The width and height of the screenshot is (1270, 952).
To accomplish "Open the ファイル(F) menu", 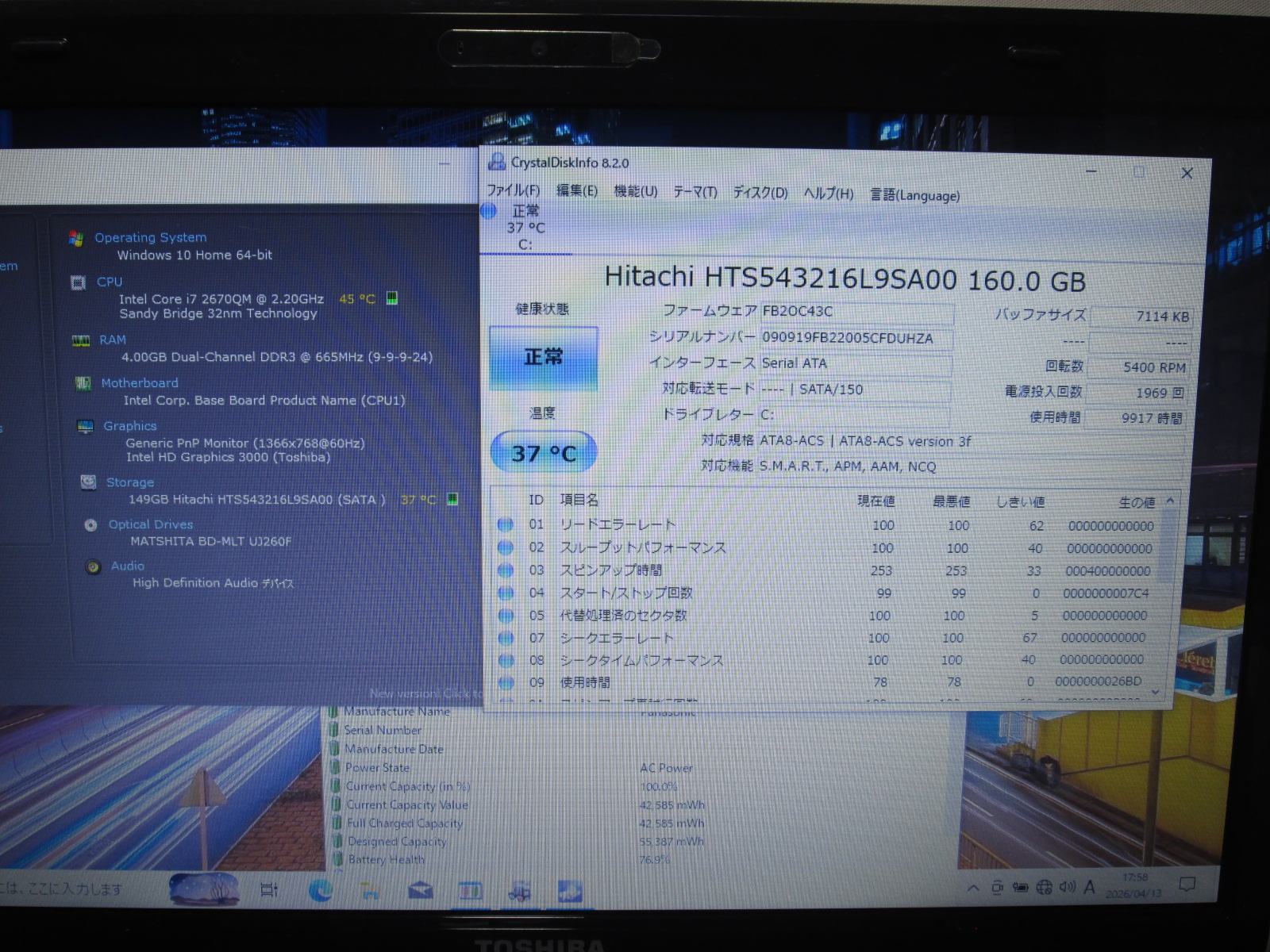I will 513,191.
